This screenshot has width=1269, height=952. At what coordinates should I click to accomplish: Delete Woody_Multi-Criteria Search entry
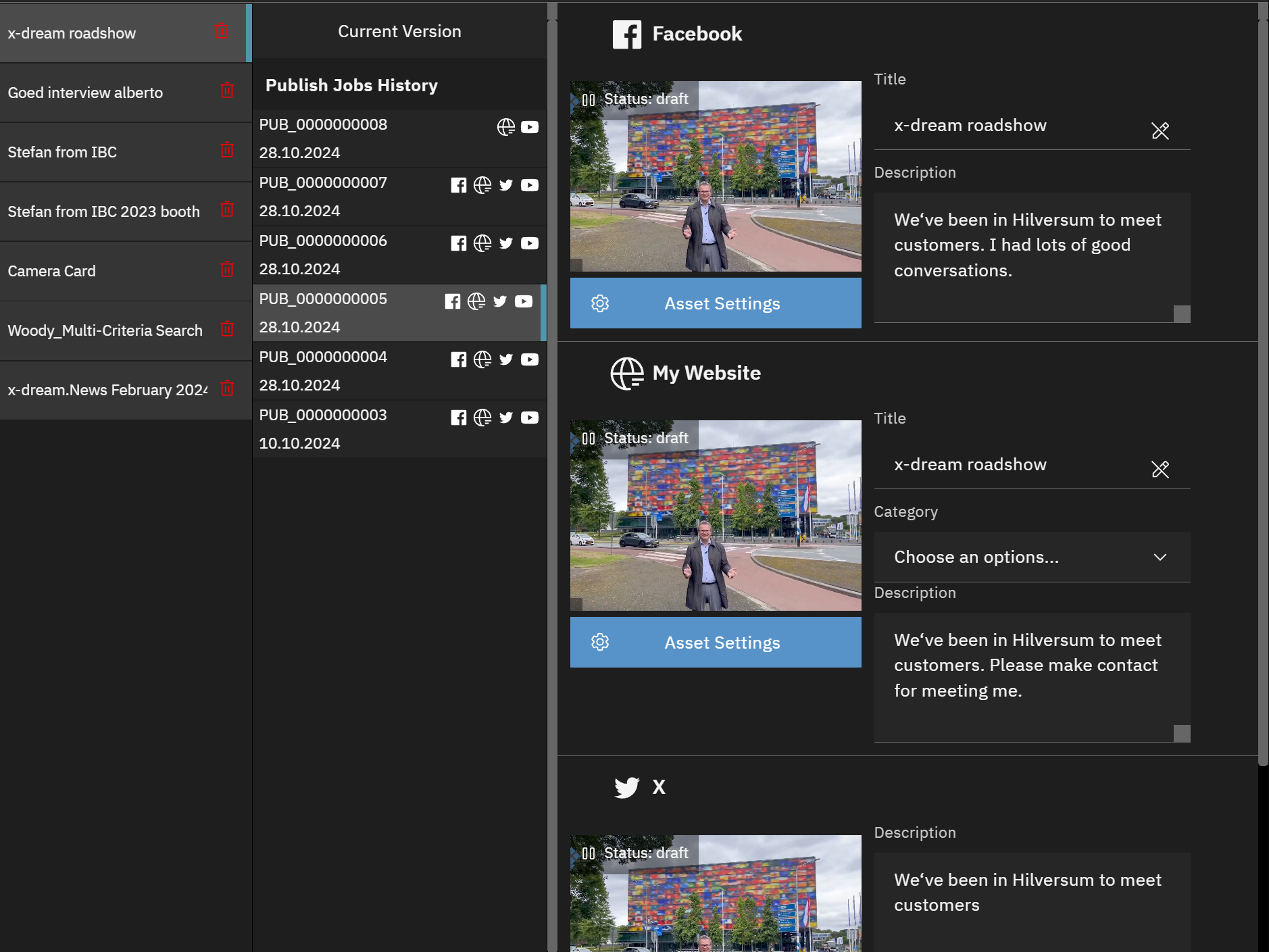point(227,328)
